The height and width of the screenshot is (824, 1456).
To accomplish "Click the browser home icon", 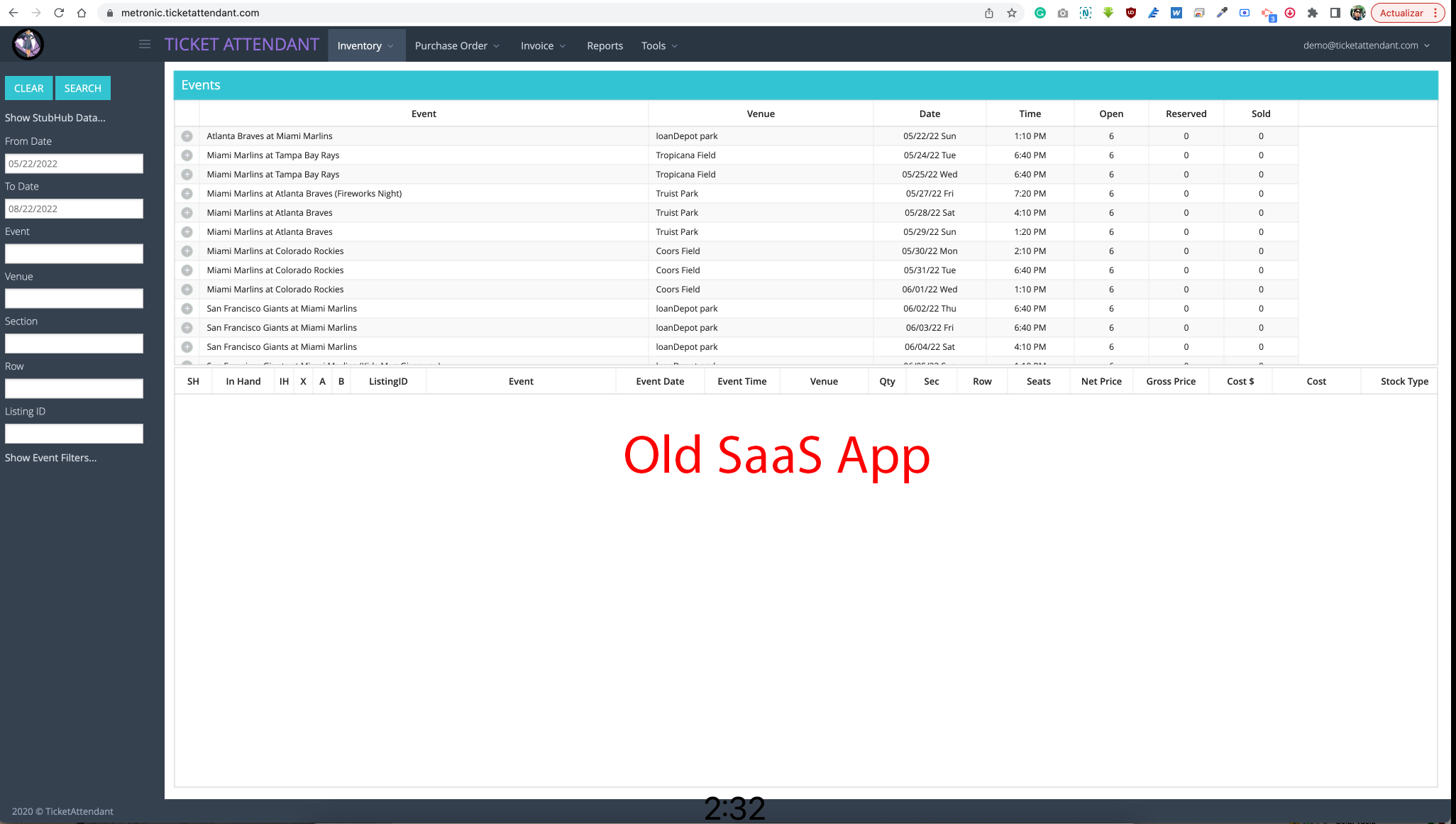I will [x=82, y=13].
